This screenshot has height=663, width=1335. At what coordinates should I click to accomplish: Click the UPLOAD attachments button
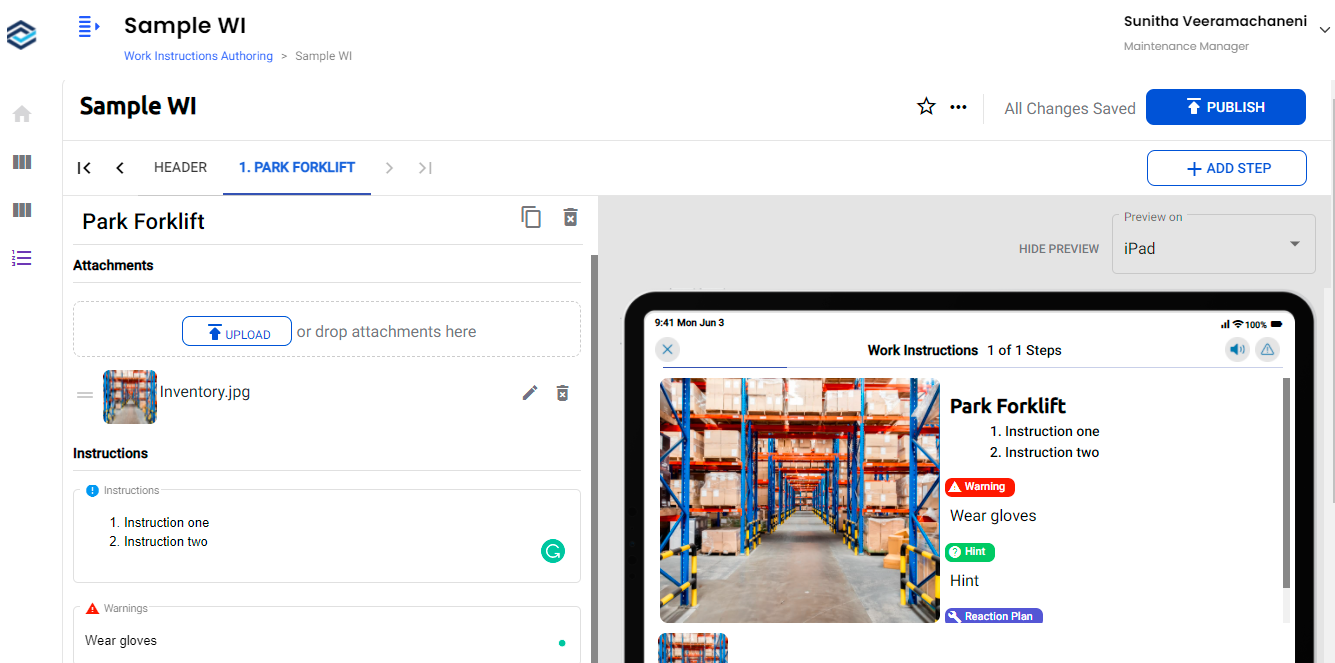pyautogui.click(x=237, y=332)
